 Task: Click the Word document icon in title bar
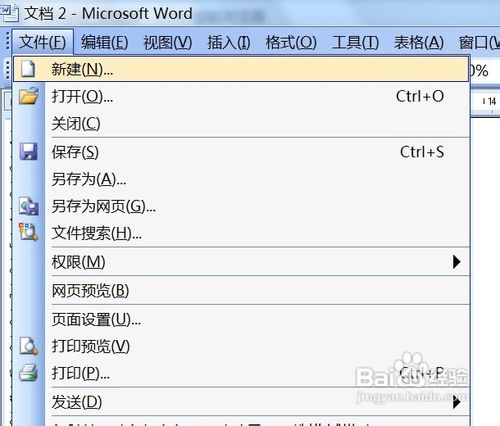pyautogui.click(x=10, y=13)
